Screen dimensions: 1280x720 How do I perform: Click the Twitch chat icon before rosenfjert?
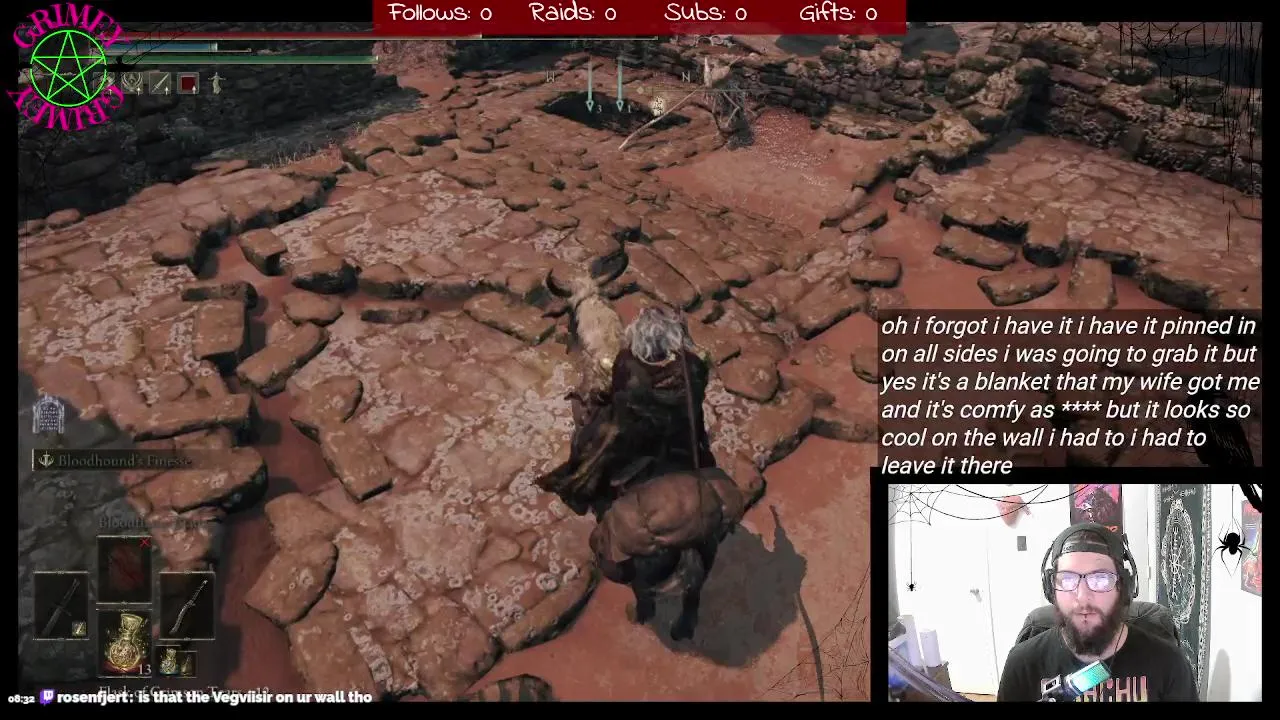coord(46,697)
